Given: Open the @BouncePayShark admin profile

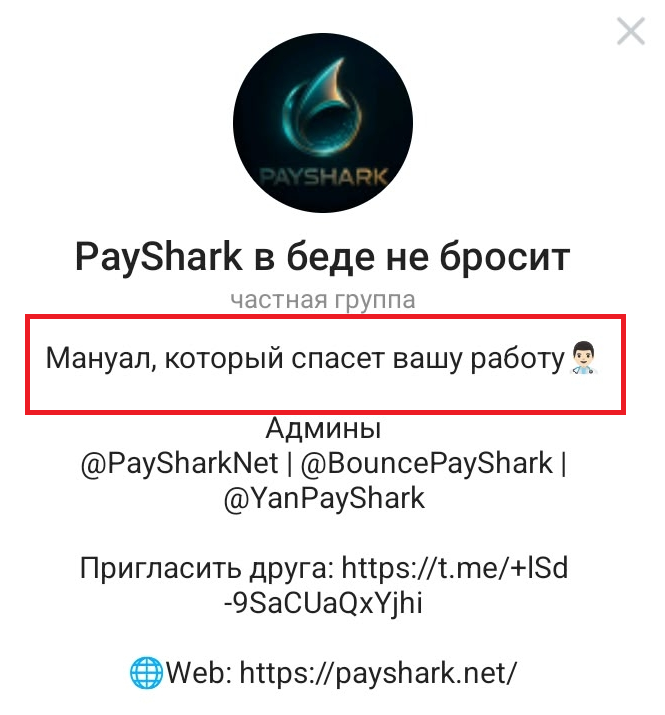Looking at the screenshot, I should tap(426, 463).
